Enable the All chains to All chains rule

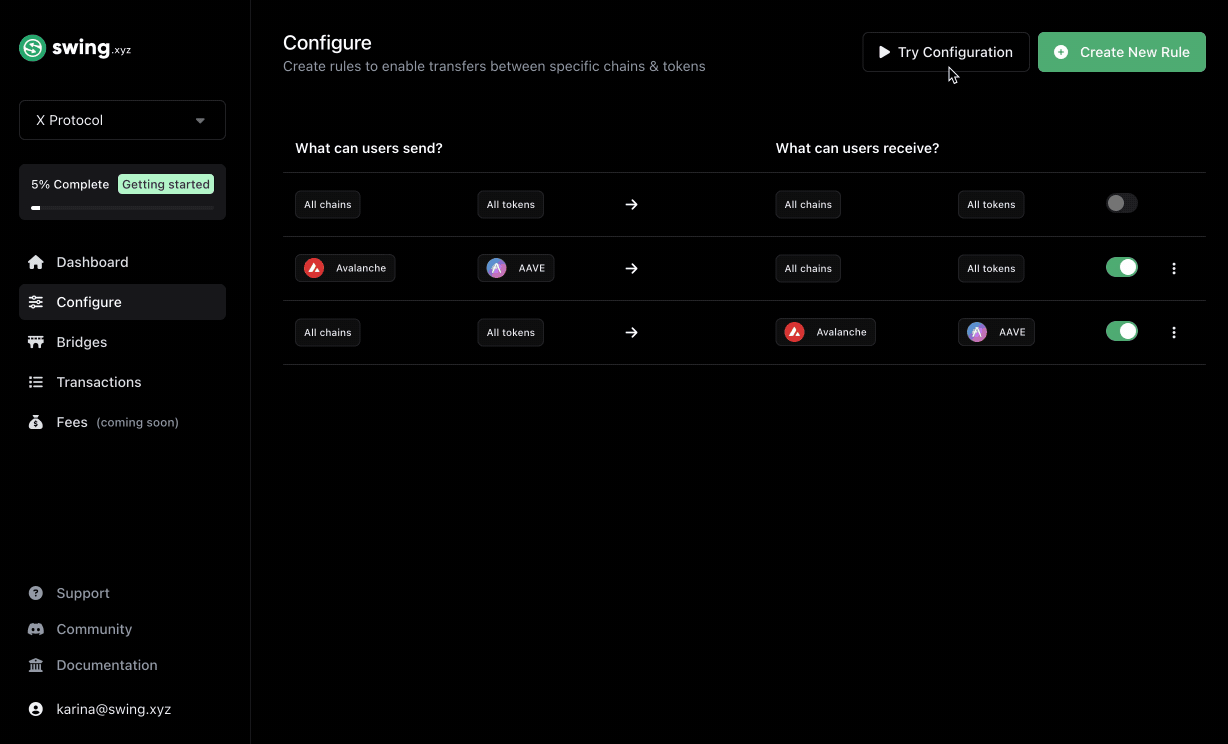(1121, 204)
